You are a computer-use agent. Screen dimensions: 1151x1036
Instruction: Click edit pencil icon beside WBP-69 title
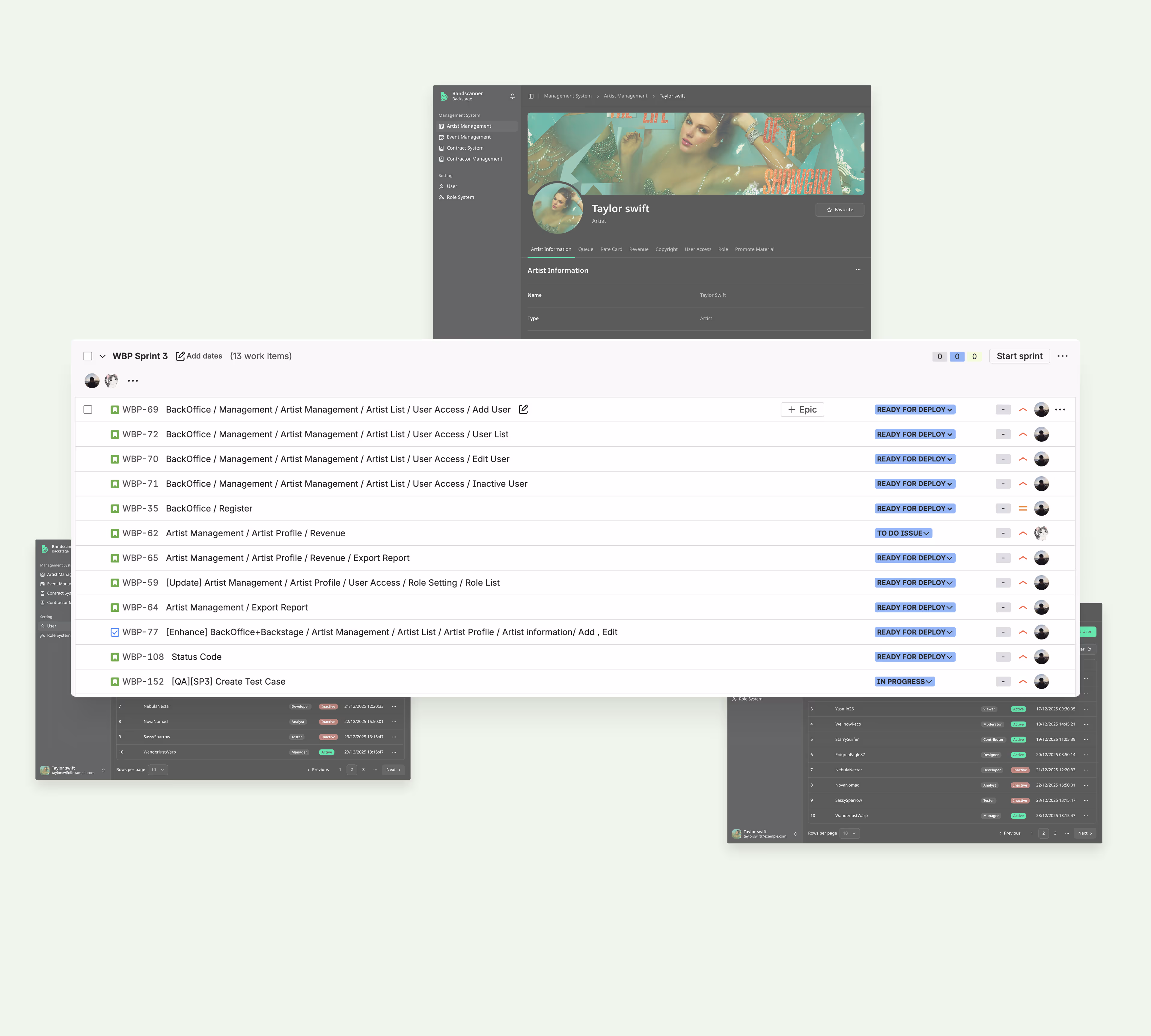tap(523, 409)
